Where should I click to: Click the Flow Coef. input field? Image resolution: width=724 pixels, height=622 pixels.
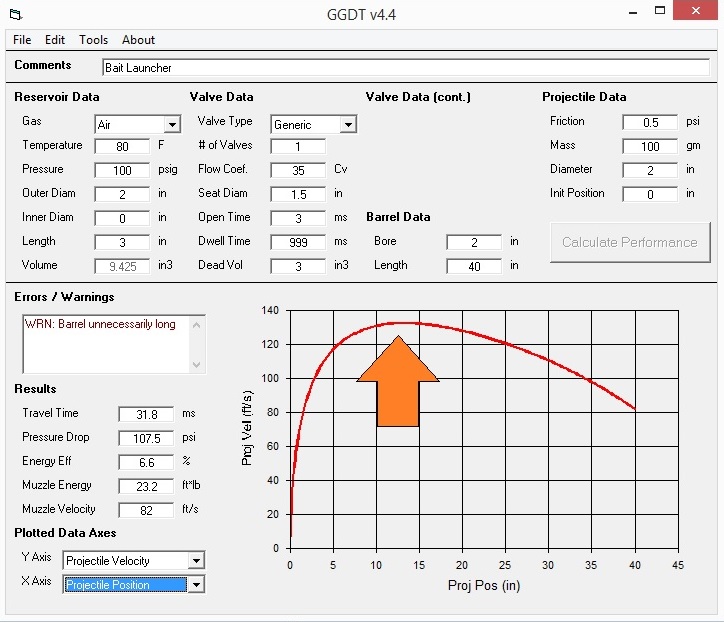pyautogui.click(x=298, y=170)
